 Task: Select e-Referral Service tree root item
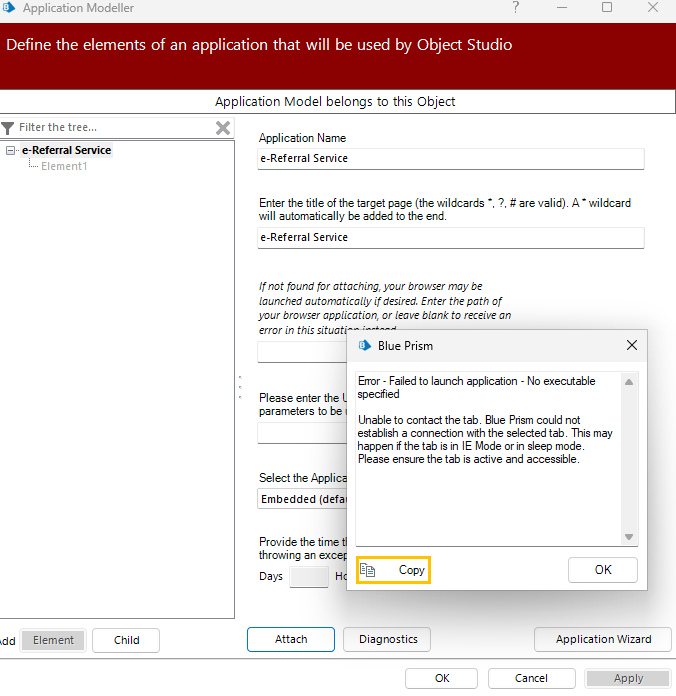[x=67, y=150]
